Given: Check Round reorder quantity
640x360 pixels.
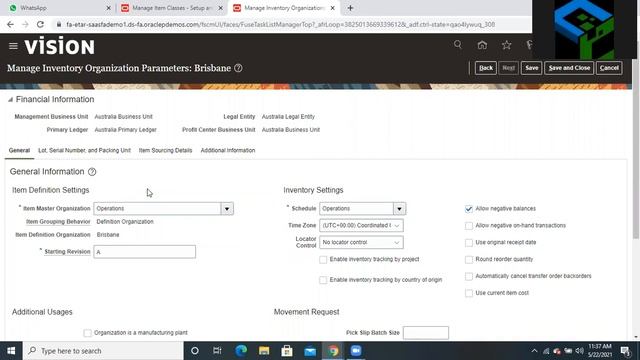Looking at the screenshot, I should [x=469, y=260].
